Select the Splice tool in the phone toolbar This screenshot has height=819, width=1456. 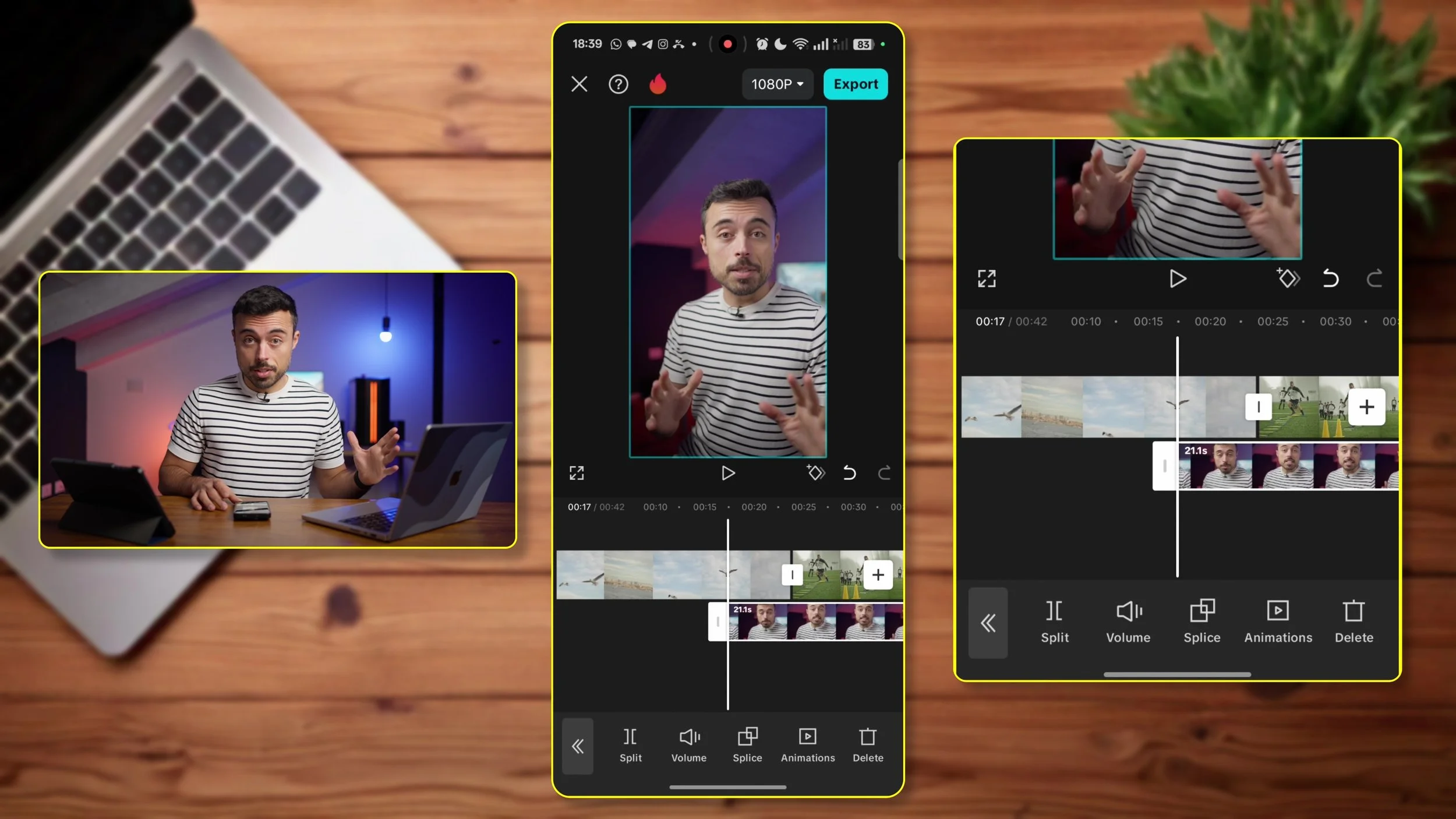click(x=747, y=745)
